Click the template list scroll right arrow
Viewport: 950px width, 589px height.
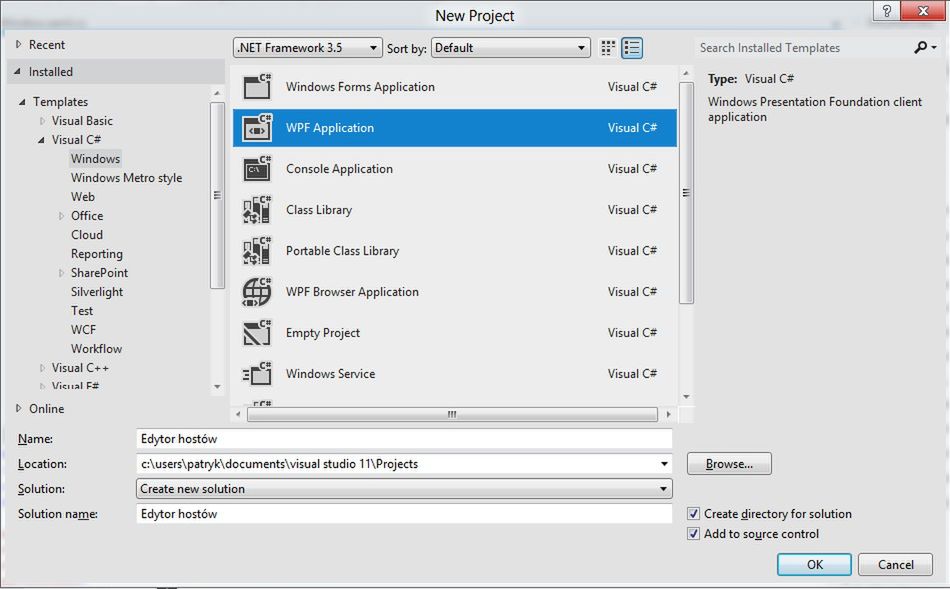pyautogui.click(x=668, y=414)
